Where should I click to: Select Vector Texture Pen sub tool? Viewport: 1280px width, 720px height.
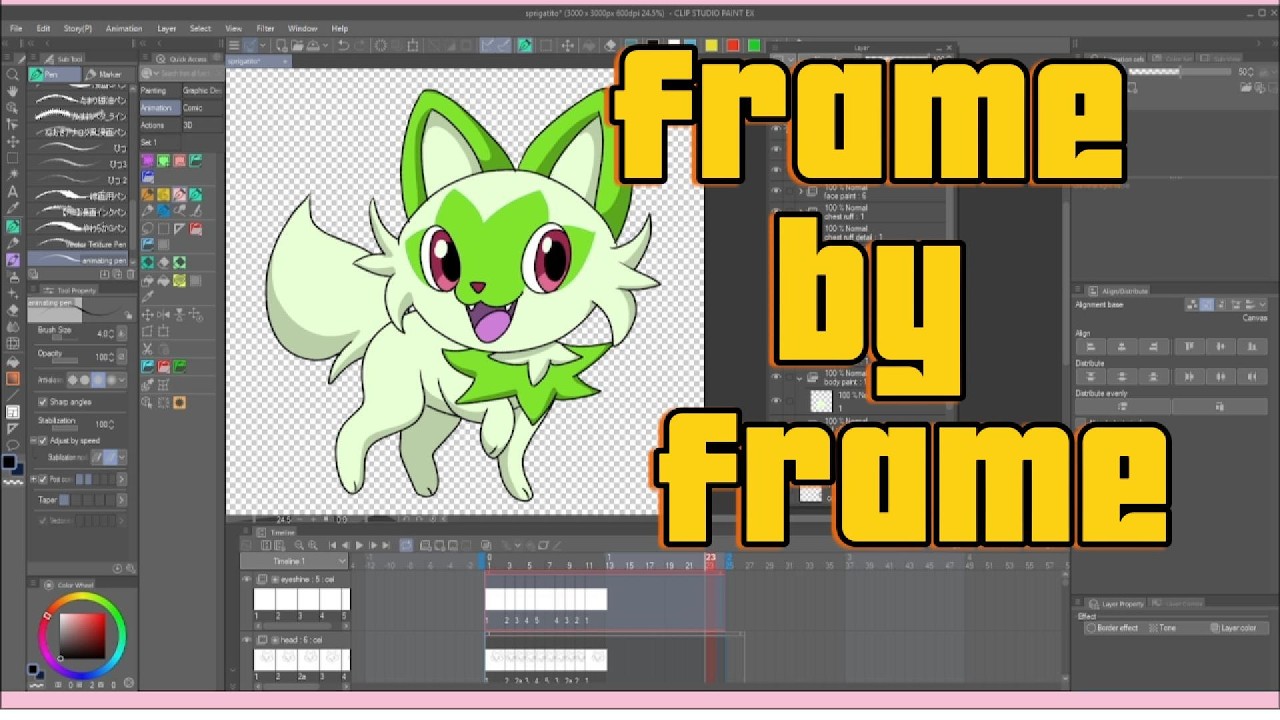[x=79, y=243]
